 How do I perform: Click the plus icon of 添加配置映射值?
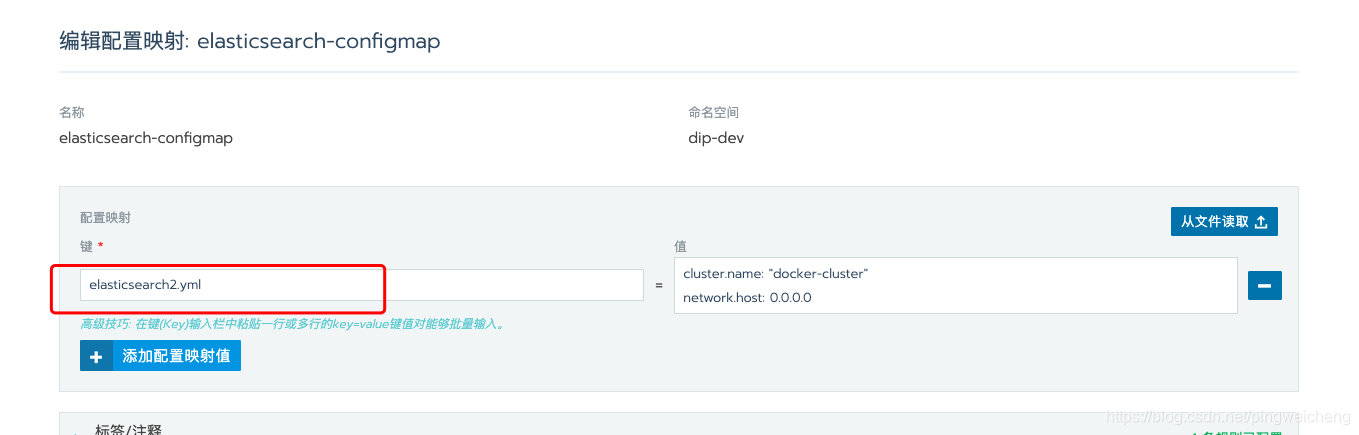click(96, 356)
